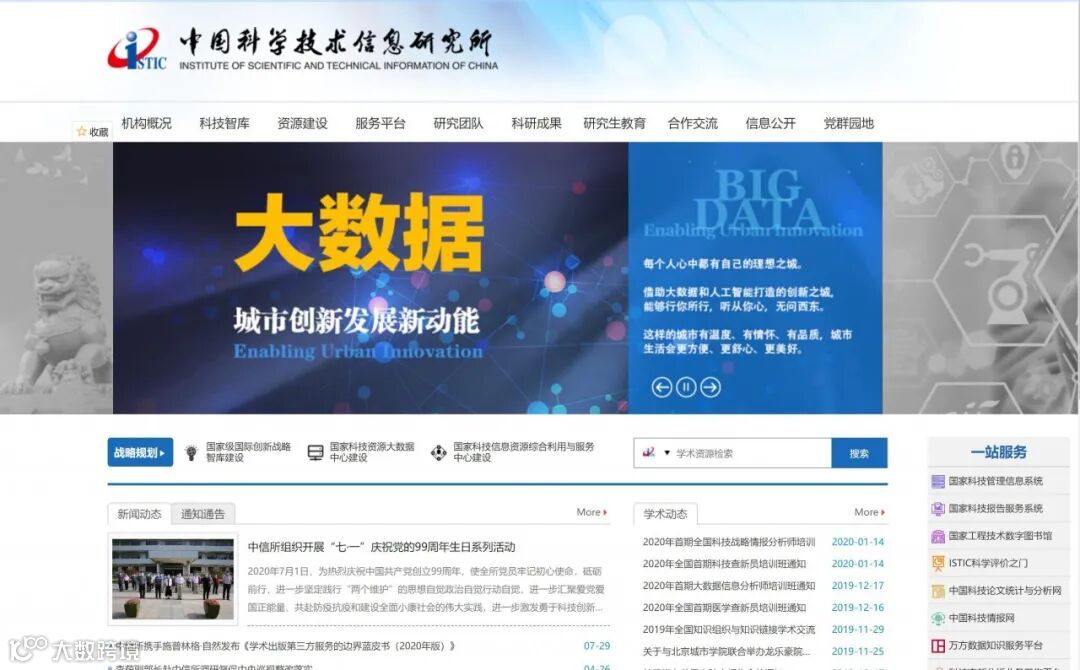Open 国家科技信息资源综合利用与服务中心建设 link
Viewport: 1080px width, 670px height.
(x=523, y=452)
